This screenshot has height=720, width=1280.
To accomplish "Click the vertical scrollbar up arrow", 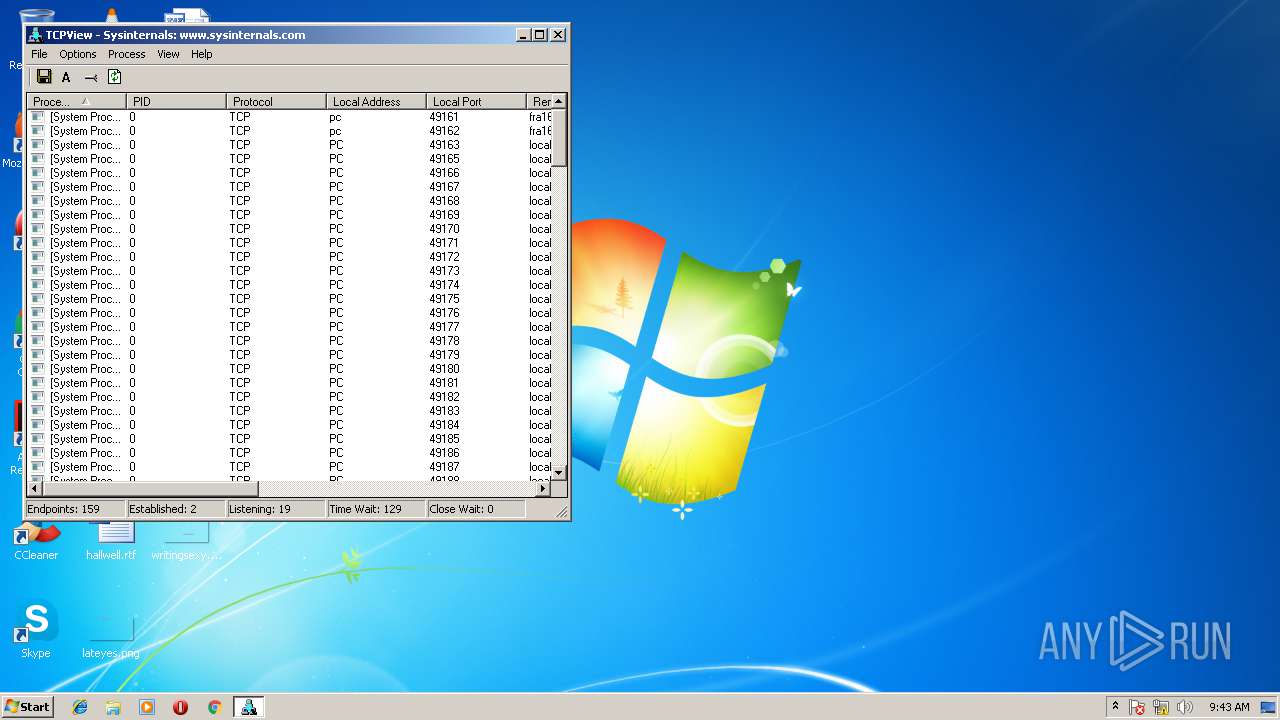I will [x=559, y=101].
